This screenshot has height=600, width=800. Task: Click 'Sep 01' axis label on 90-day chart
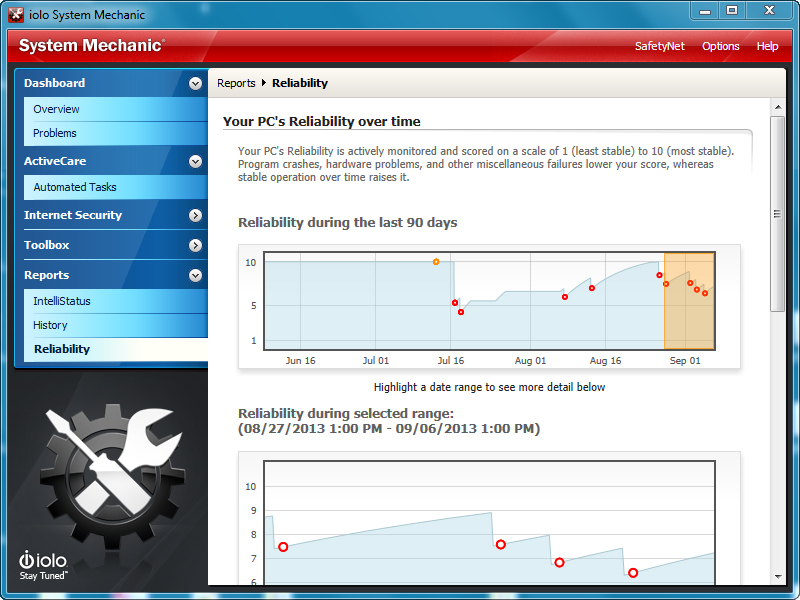point(685,361)
